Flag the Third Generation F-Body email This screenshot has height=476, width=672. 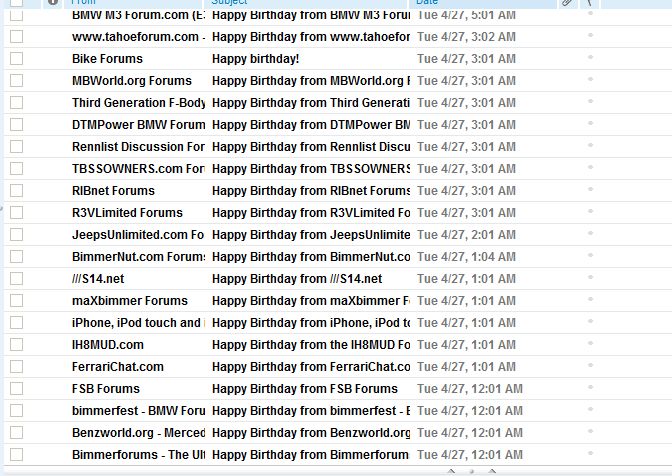pos(591,101)
